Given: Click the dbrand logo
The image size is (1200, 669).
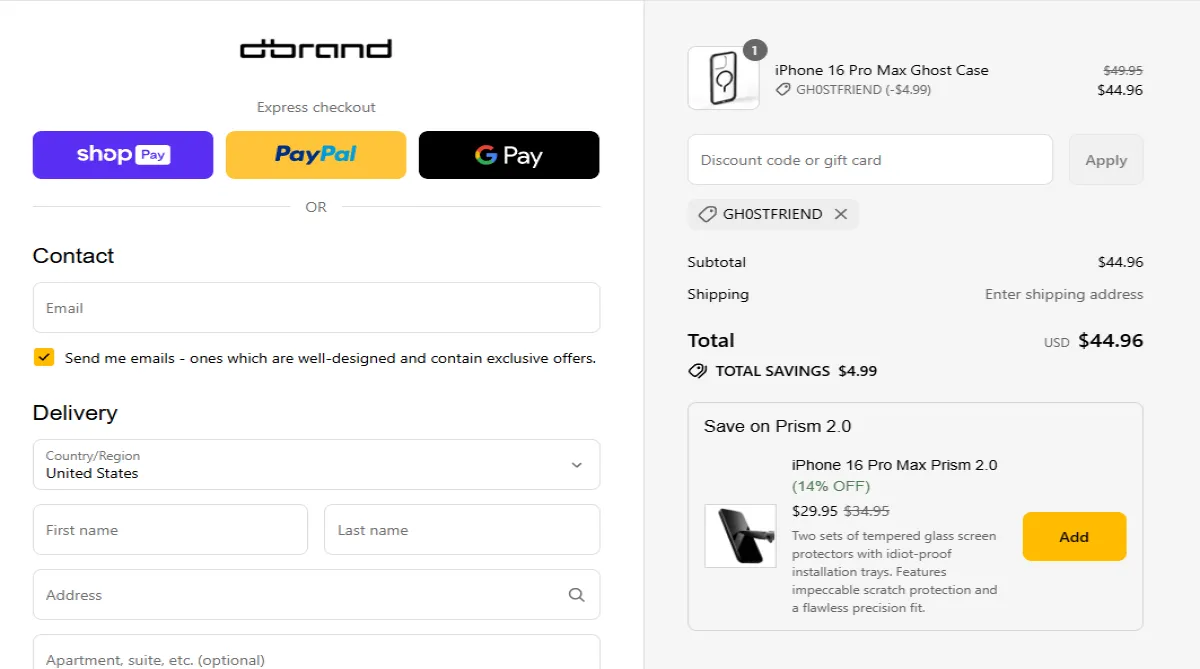Looking at the screenshot, I should click(x=316, y=48).
